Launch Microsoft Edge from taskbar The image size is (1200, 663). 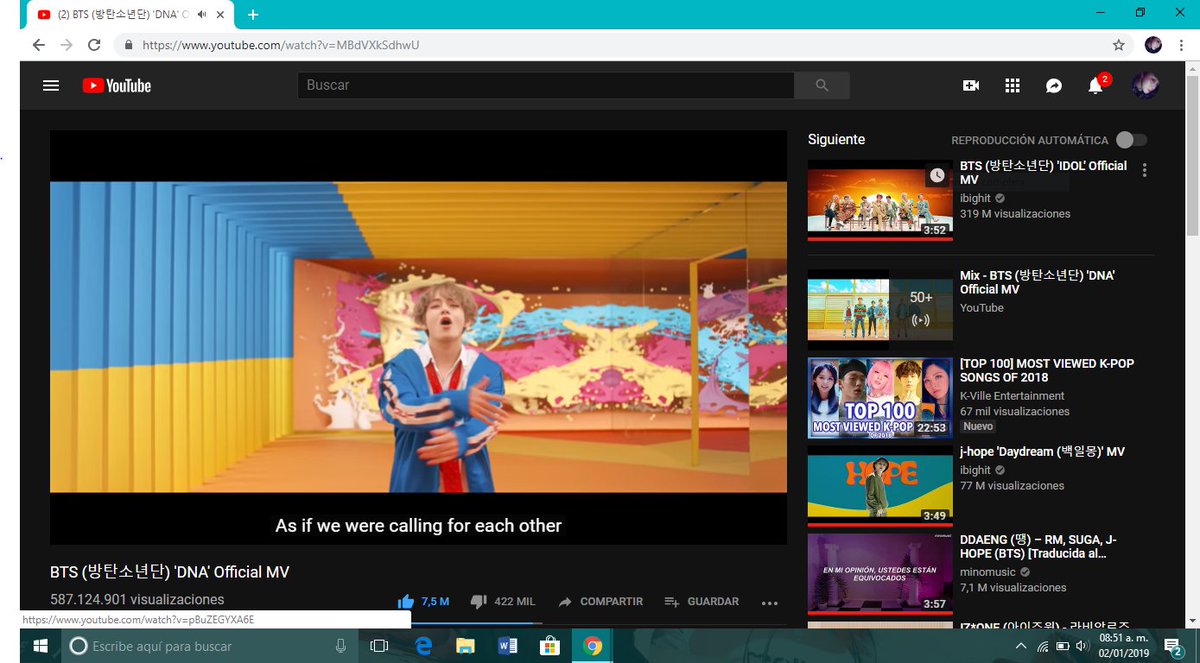423,646
